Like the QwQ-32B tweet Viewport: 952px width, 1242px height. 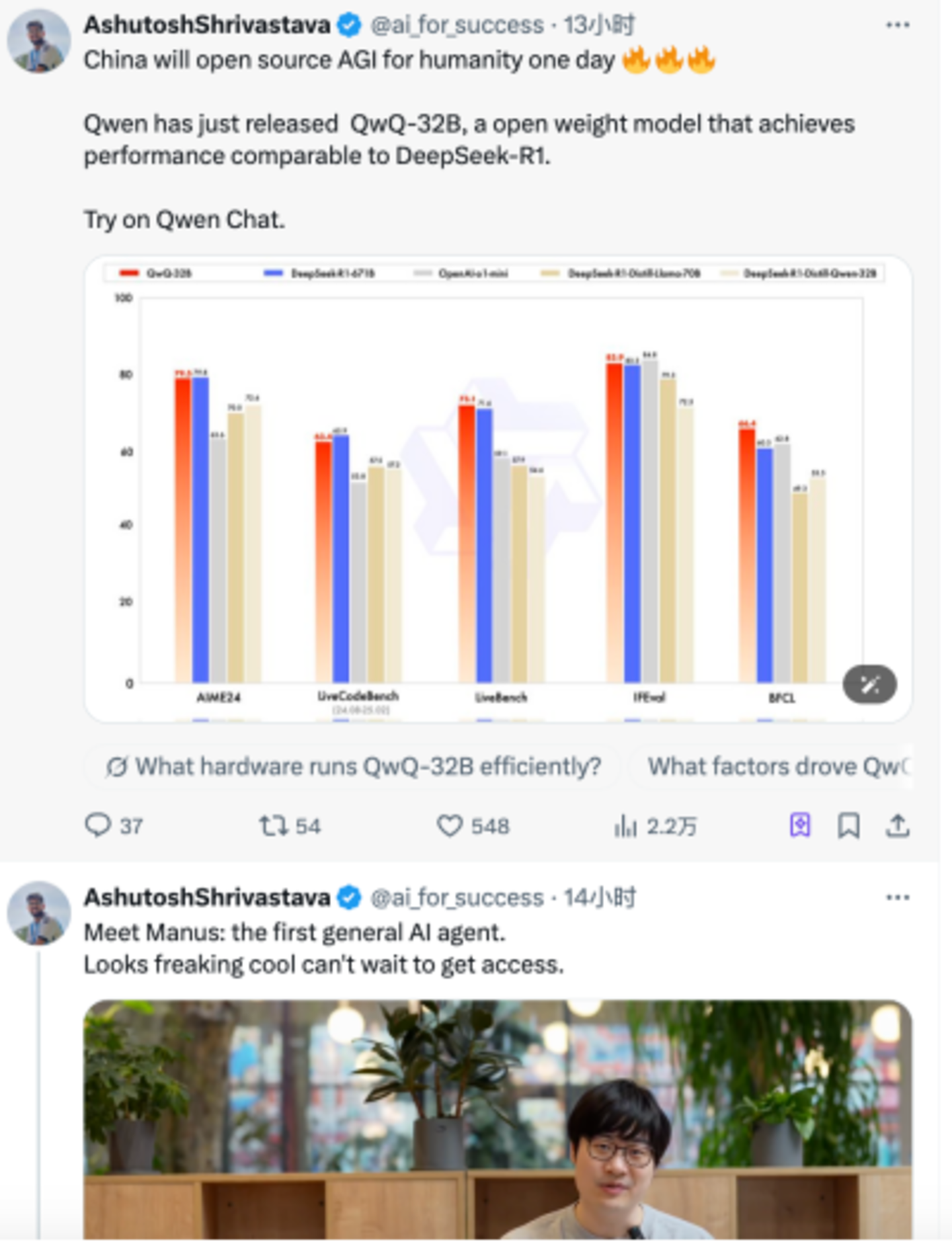pyautogui.click(x=450, y=825)
